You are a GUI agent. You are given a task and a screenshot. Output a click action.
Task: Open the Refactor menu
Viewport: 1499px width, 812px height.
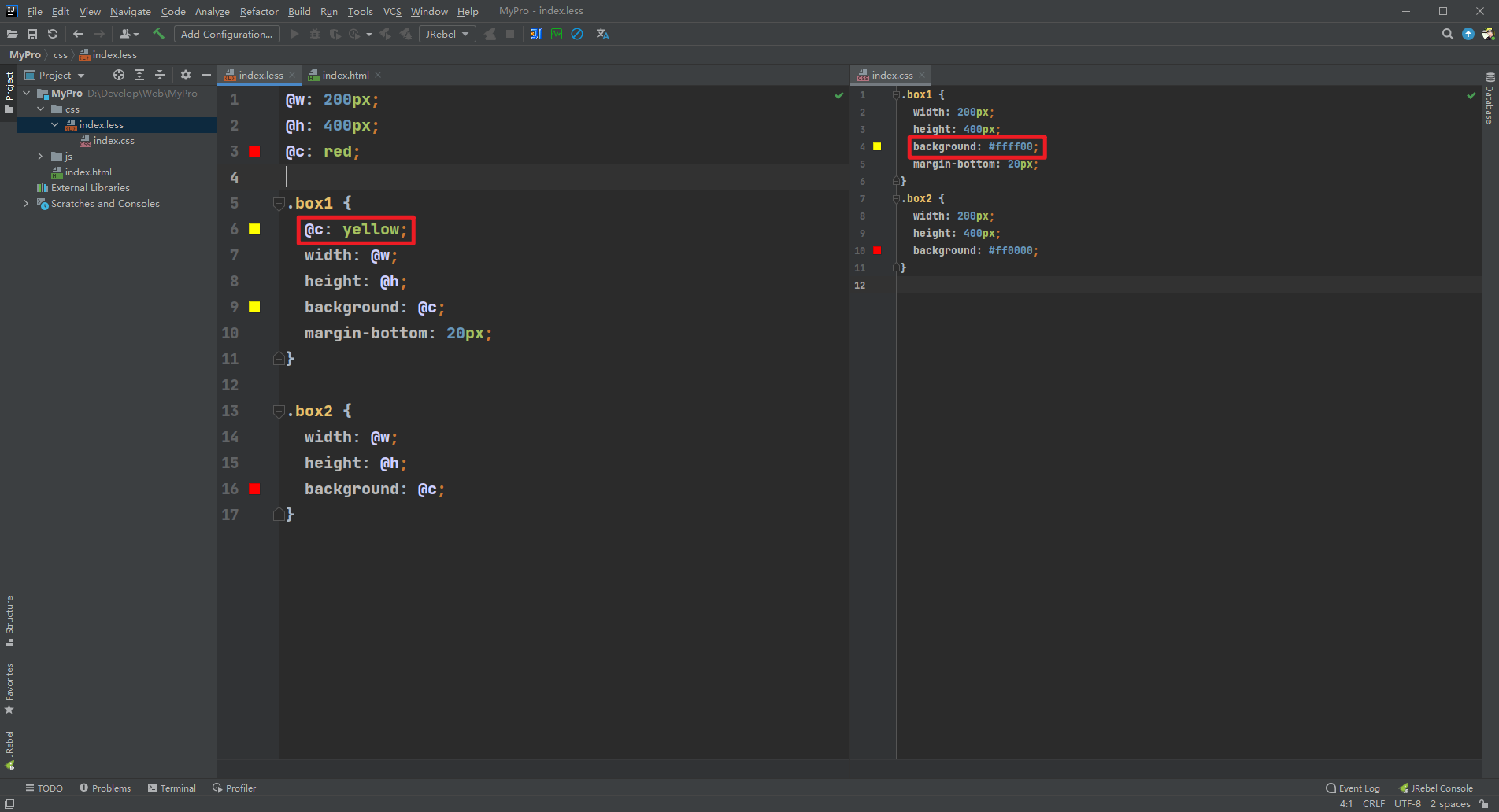[259, 11]
